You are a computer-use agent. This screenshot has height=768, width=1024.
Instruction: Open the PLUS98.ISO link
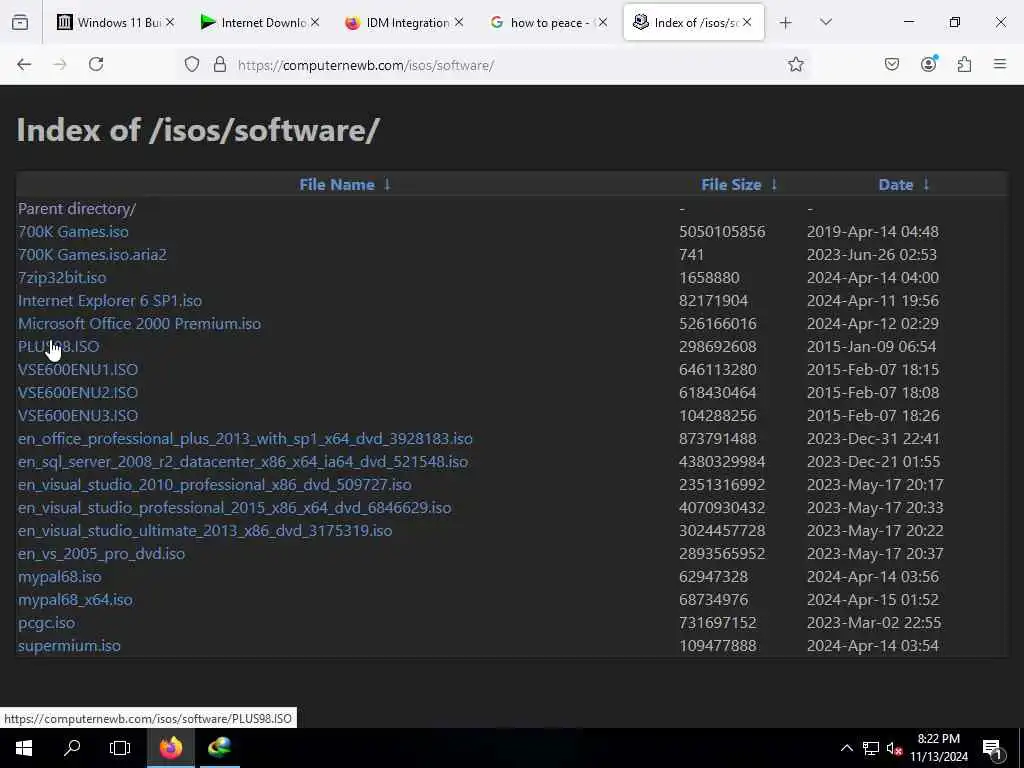click(x=59, y=347)
